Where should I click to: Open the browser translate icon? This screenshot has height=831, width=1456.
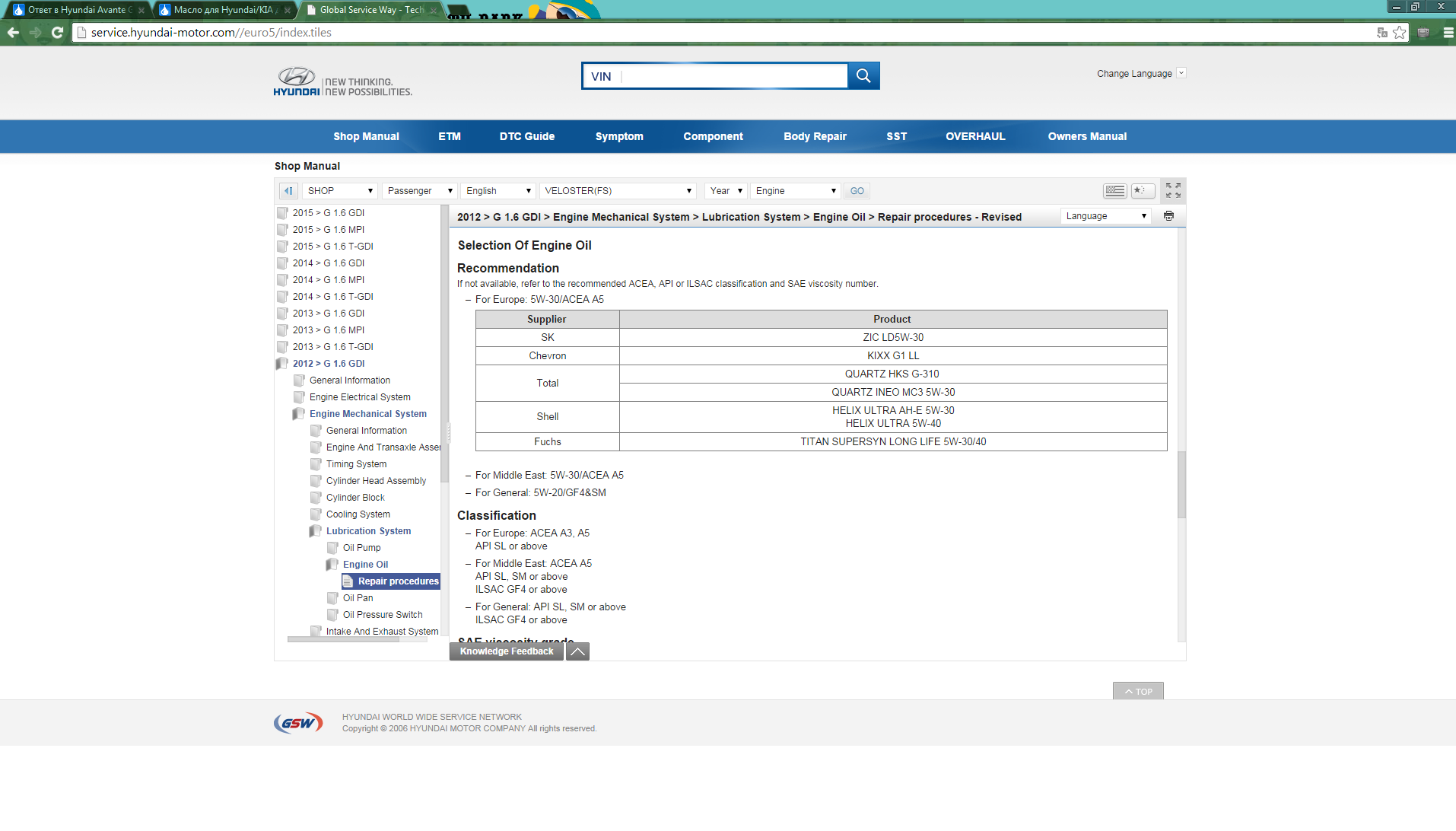pos(1381,32)
